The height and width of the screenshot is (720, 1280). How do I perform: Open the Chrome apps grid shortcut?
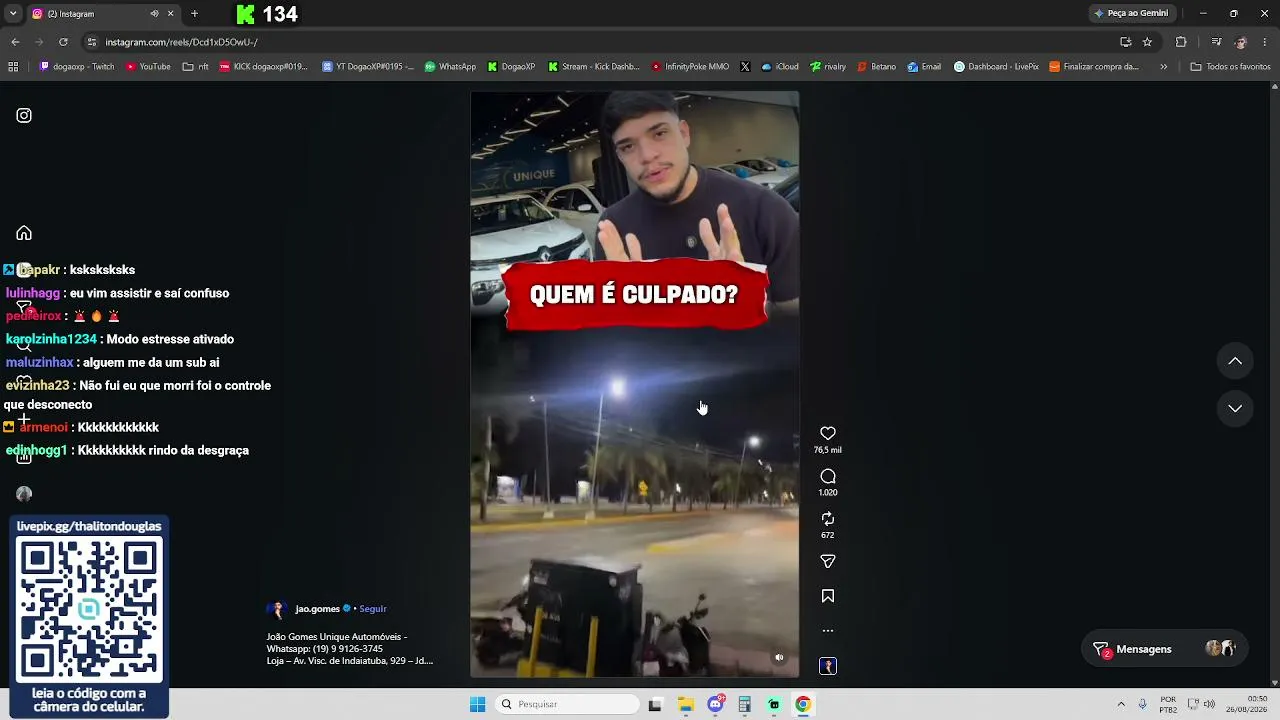(x=13, y=67)
